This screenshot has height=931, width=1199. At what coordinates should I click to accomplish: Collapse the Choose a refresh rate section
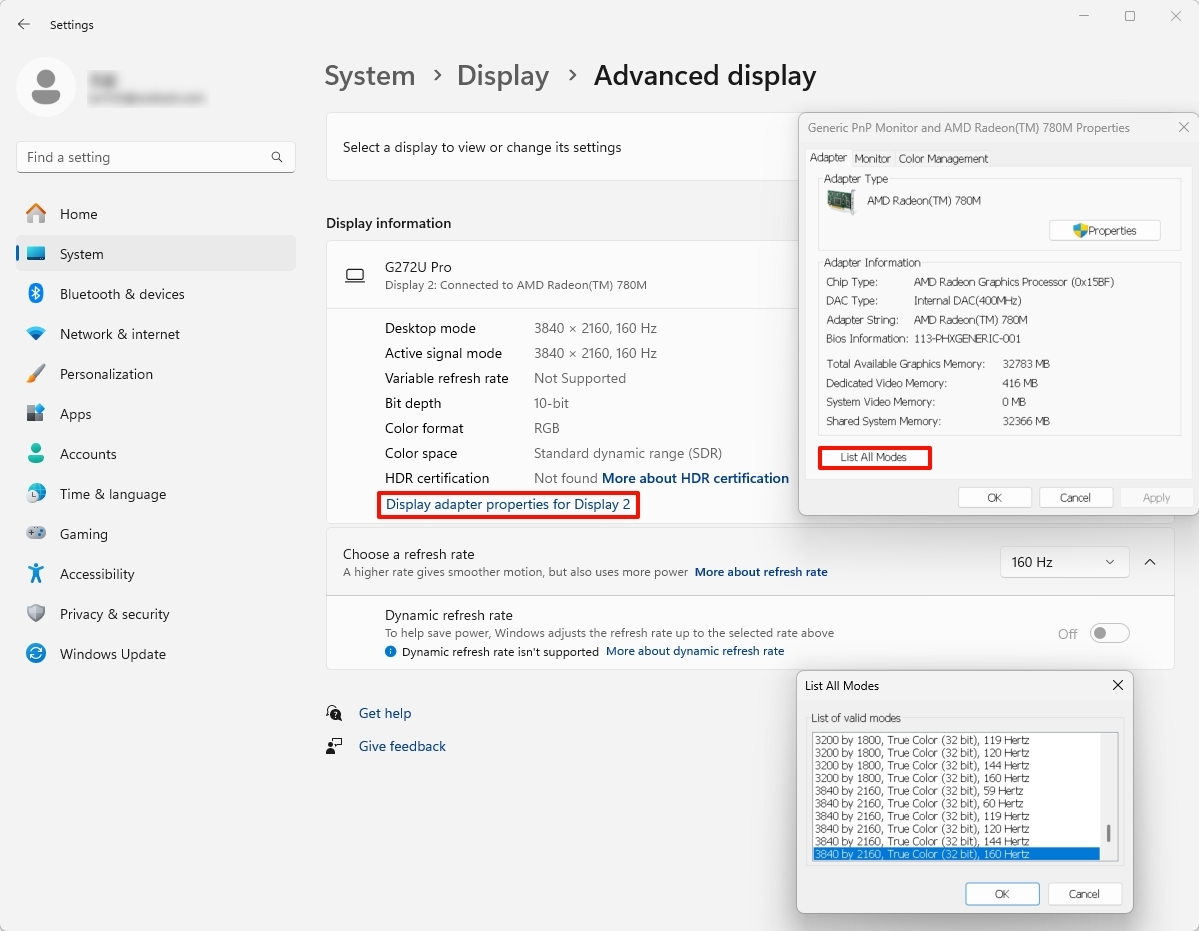1150,562
